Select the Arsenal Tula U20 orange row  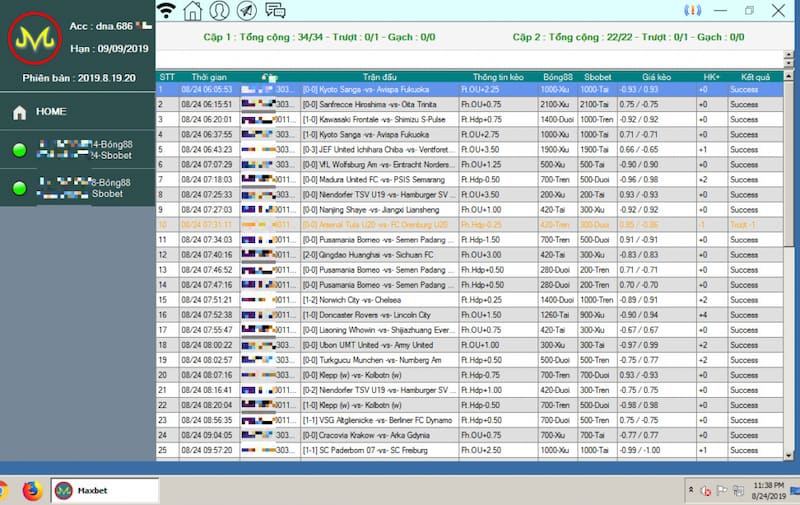click(x=380, y=225)
